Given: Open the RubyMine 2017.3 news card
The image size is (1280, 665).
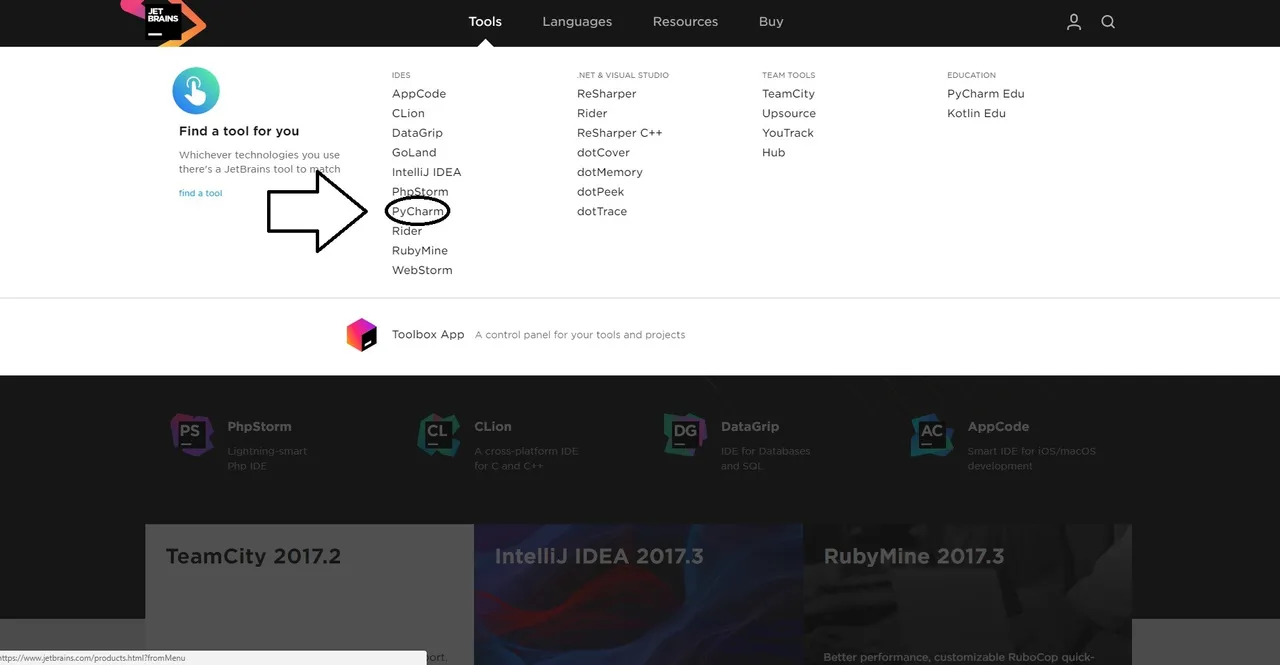Looking at the screenshot, I should 967,594.
